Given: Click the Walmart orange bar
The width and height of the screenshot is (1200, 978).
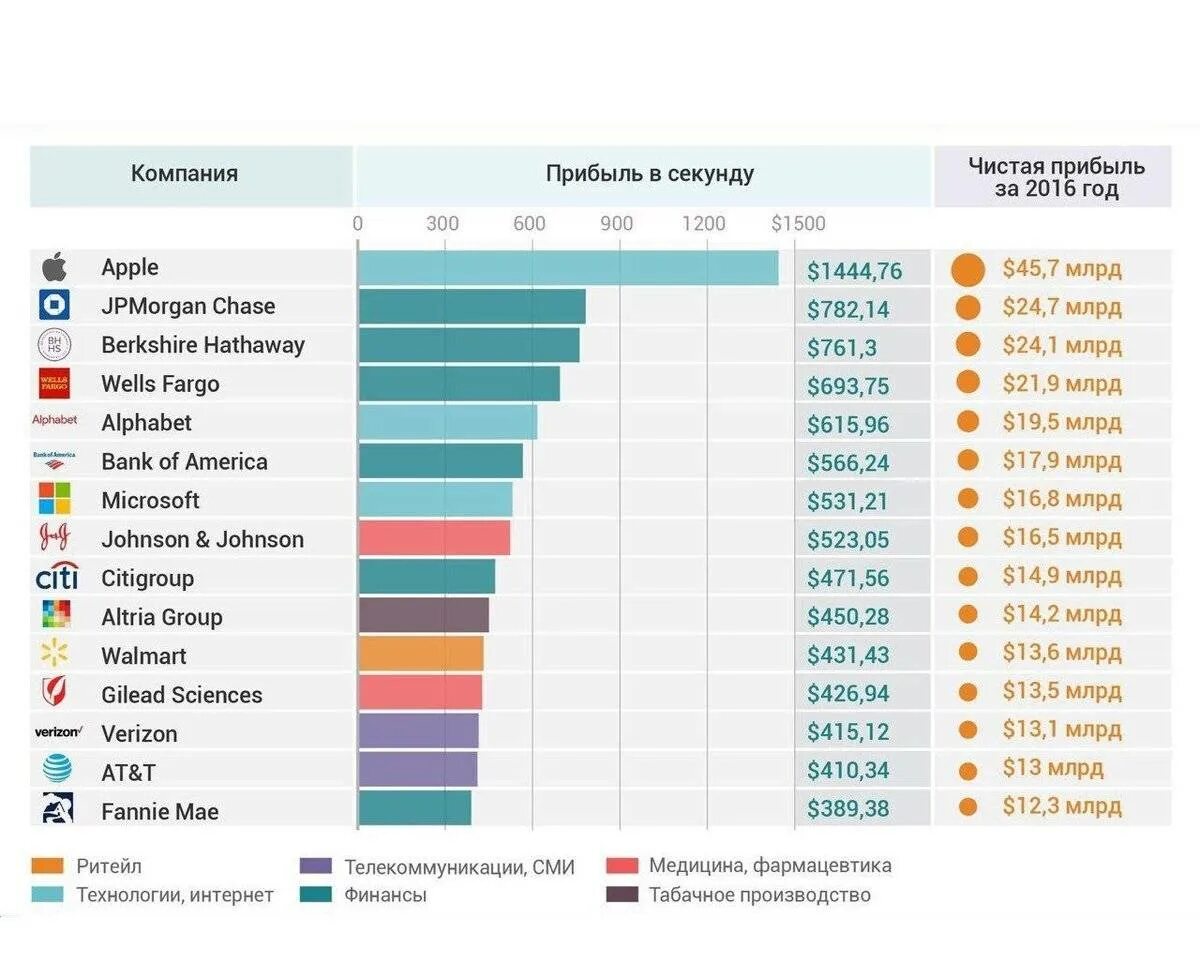Looking at the screenshot, I should 421,654.
